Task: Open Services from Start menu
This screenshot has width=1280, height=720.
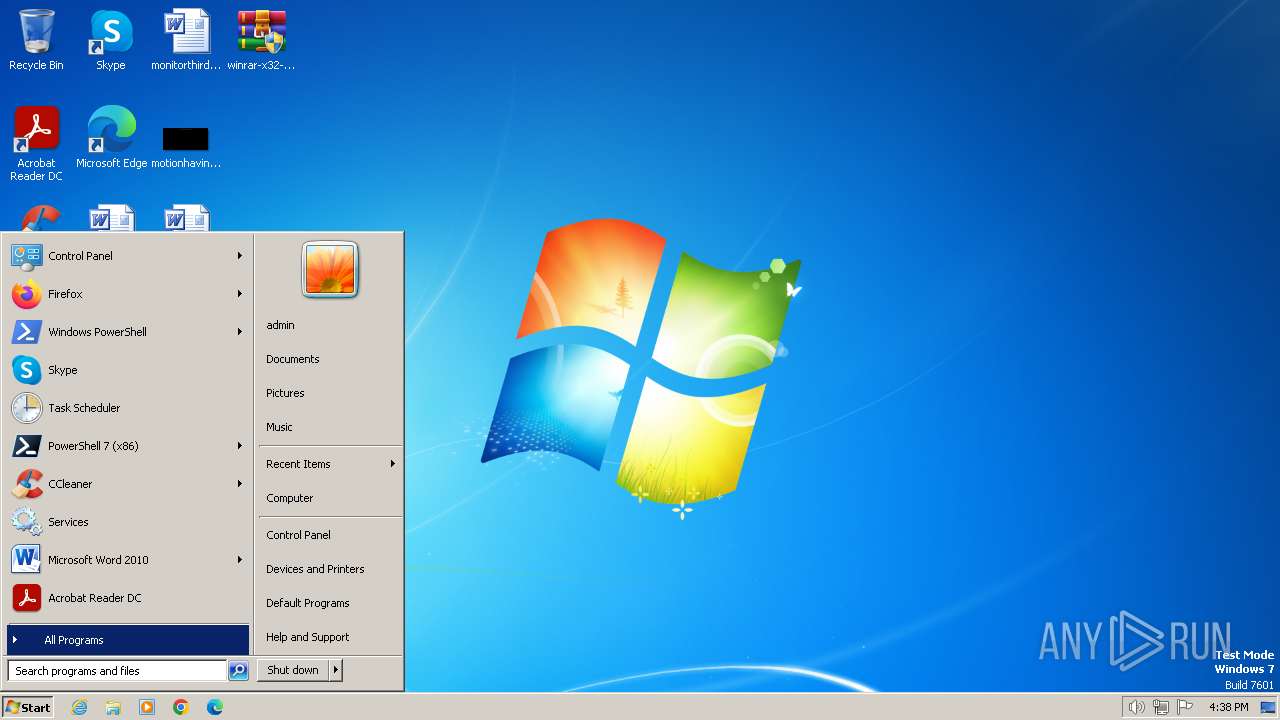Action: 127,522
